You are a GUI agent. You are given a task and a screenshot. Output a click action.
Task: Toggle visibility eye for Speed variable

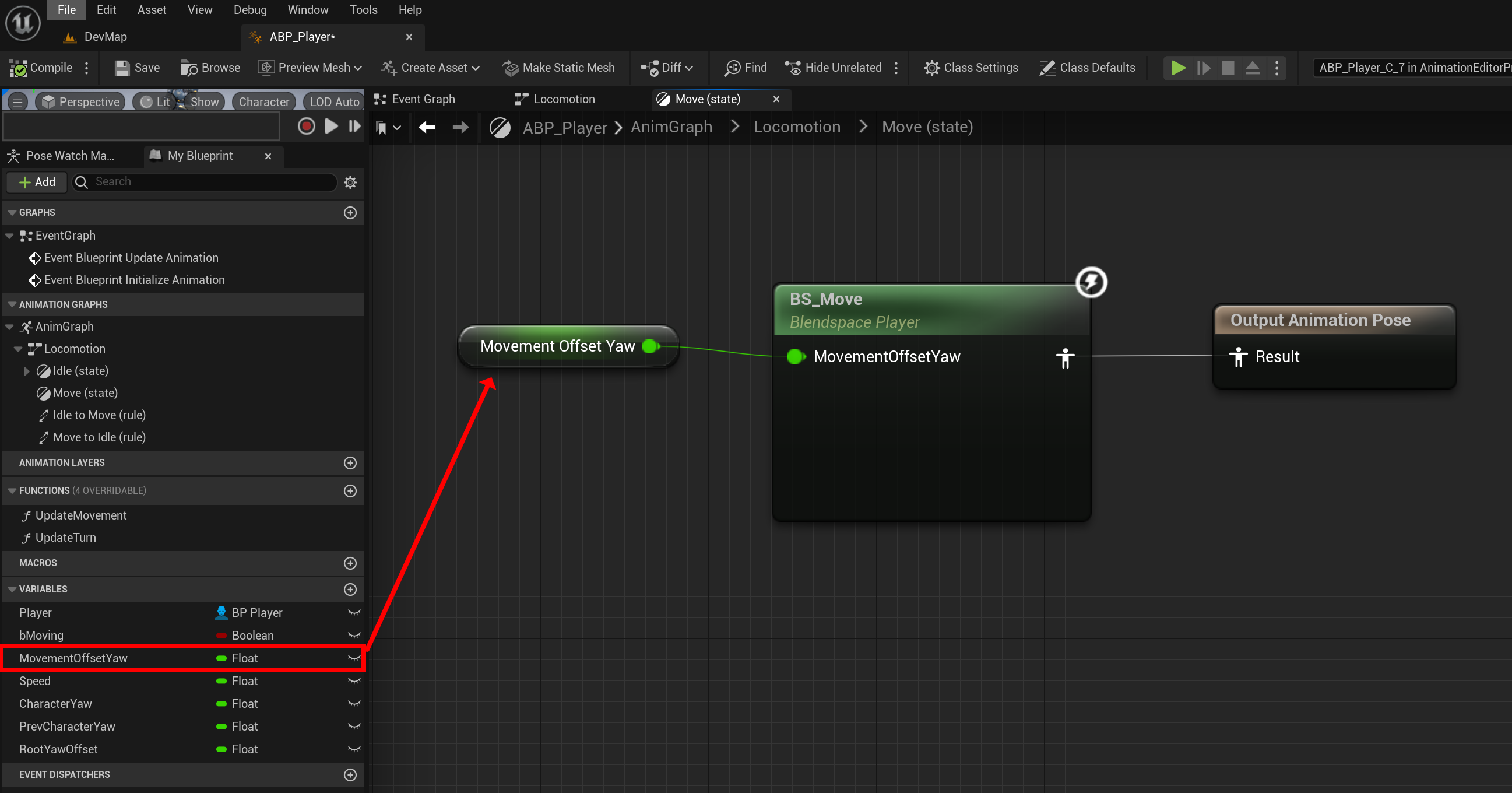point(354,681)
